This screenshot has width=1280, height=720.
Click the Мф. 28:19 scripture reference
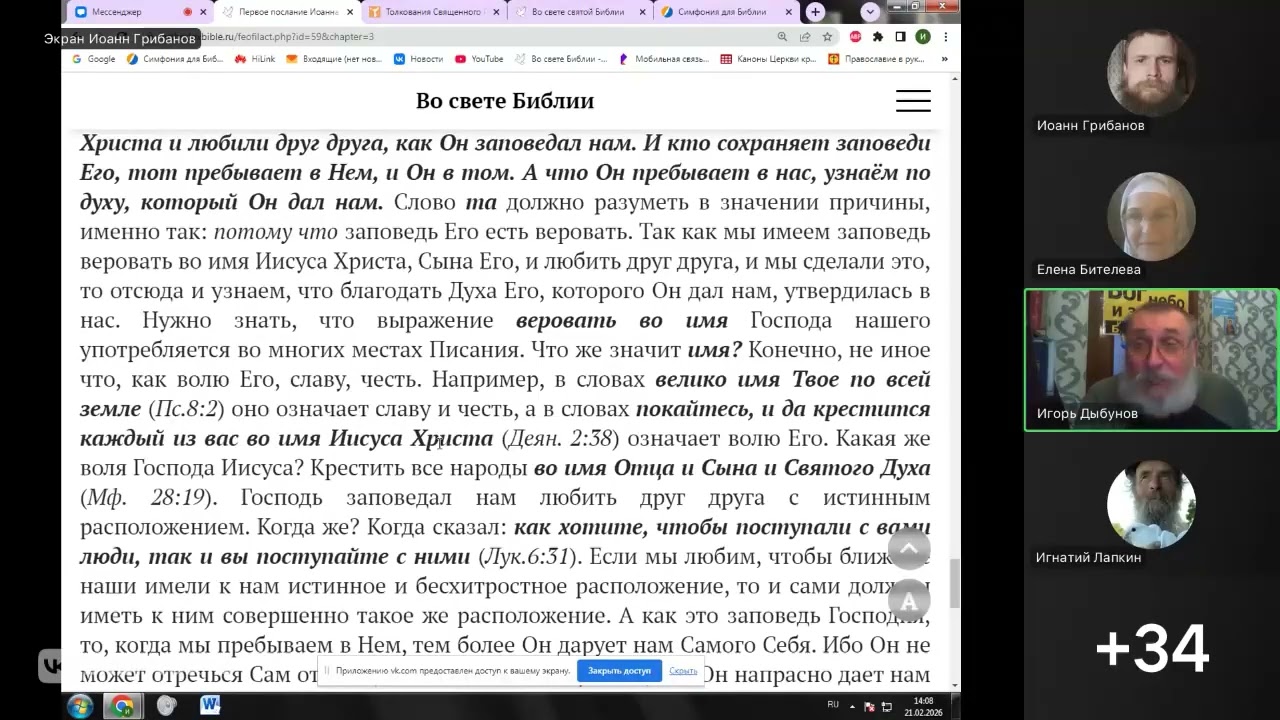[x=146, y=497]
